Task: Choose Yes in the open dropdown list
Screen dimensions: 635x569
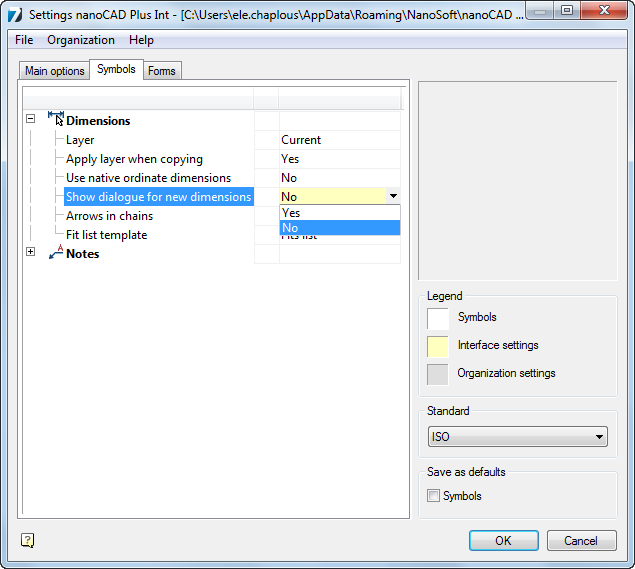Action: (340, 213)
